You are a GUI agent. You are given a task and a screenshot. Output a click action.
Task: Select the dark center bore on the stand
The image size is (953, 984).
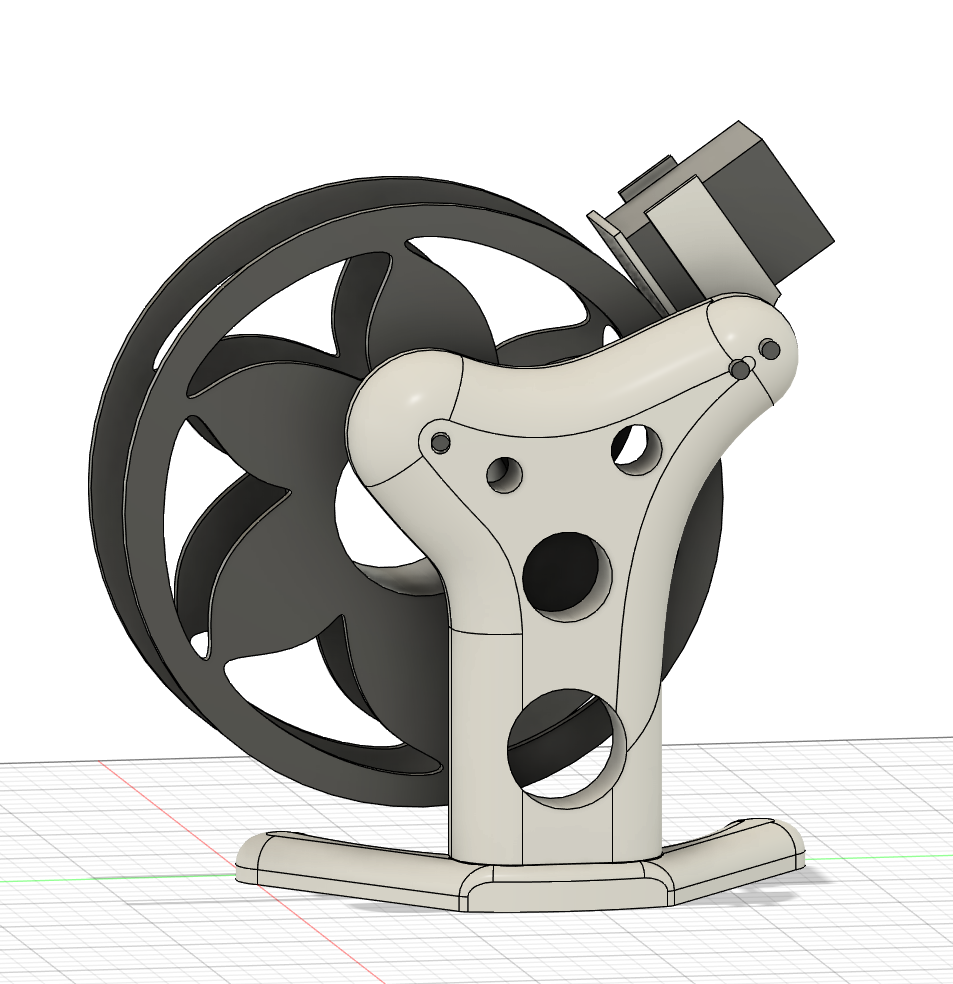click(x=567, y=577)
